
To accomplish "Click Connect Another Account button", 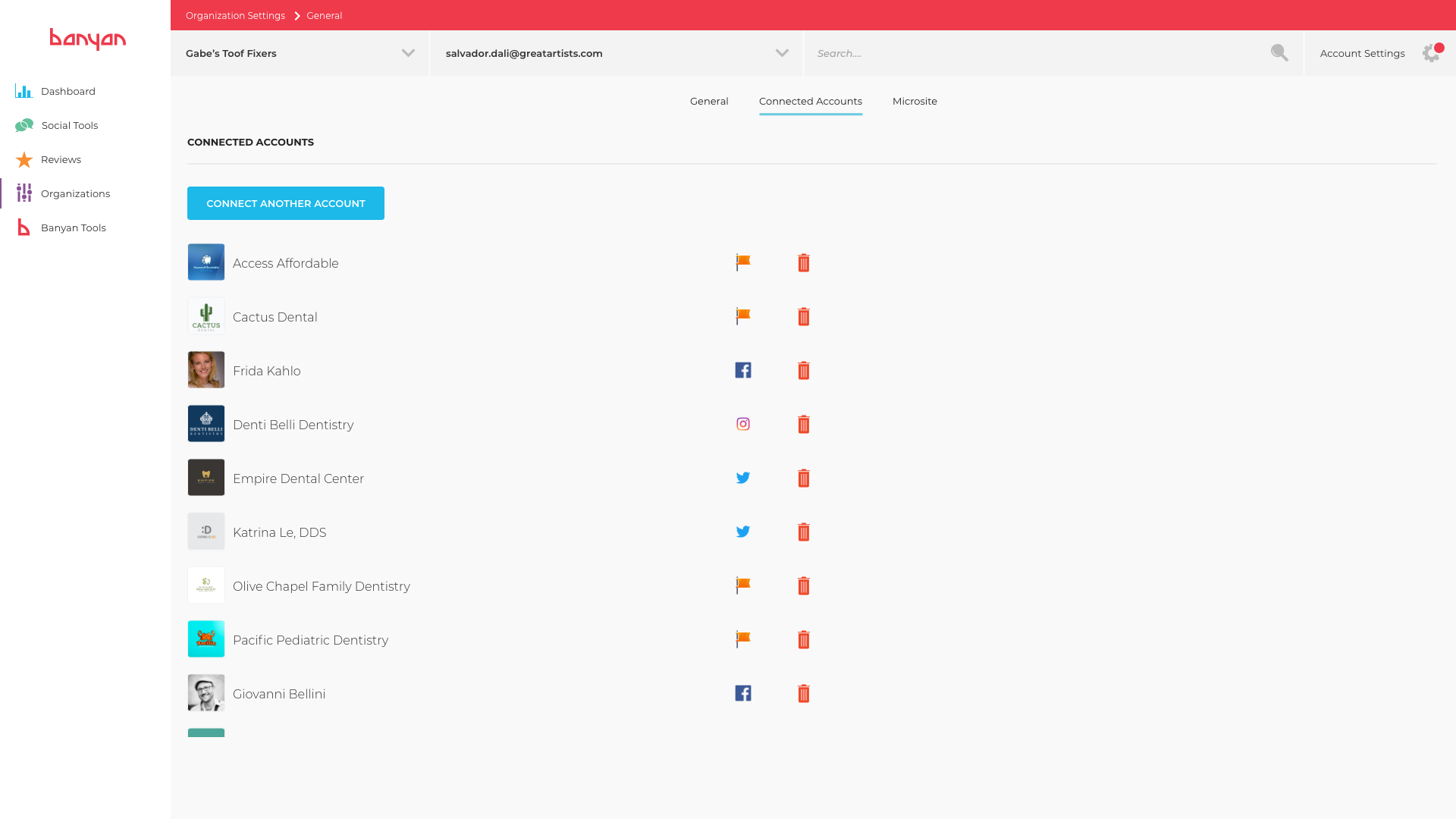I will coord(286,203).
